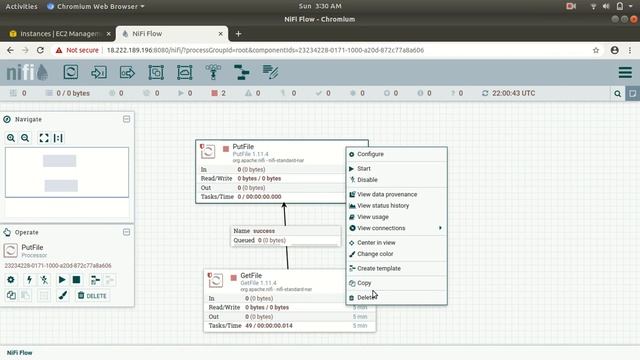Zoom in on the canvas
Image resolution: width=640 pixels, height=360 pixels.
[11, 138]
